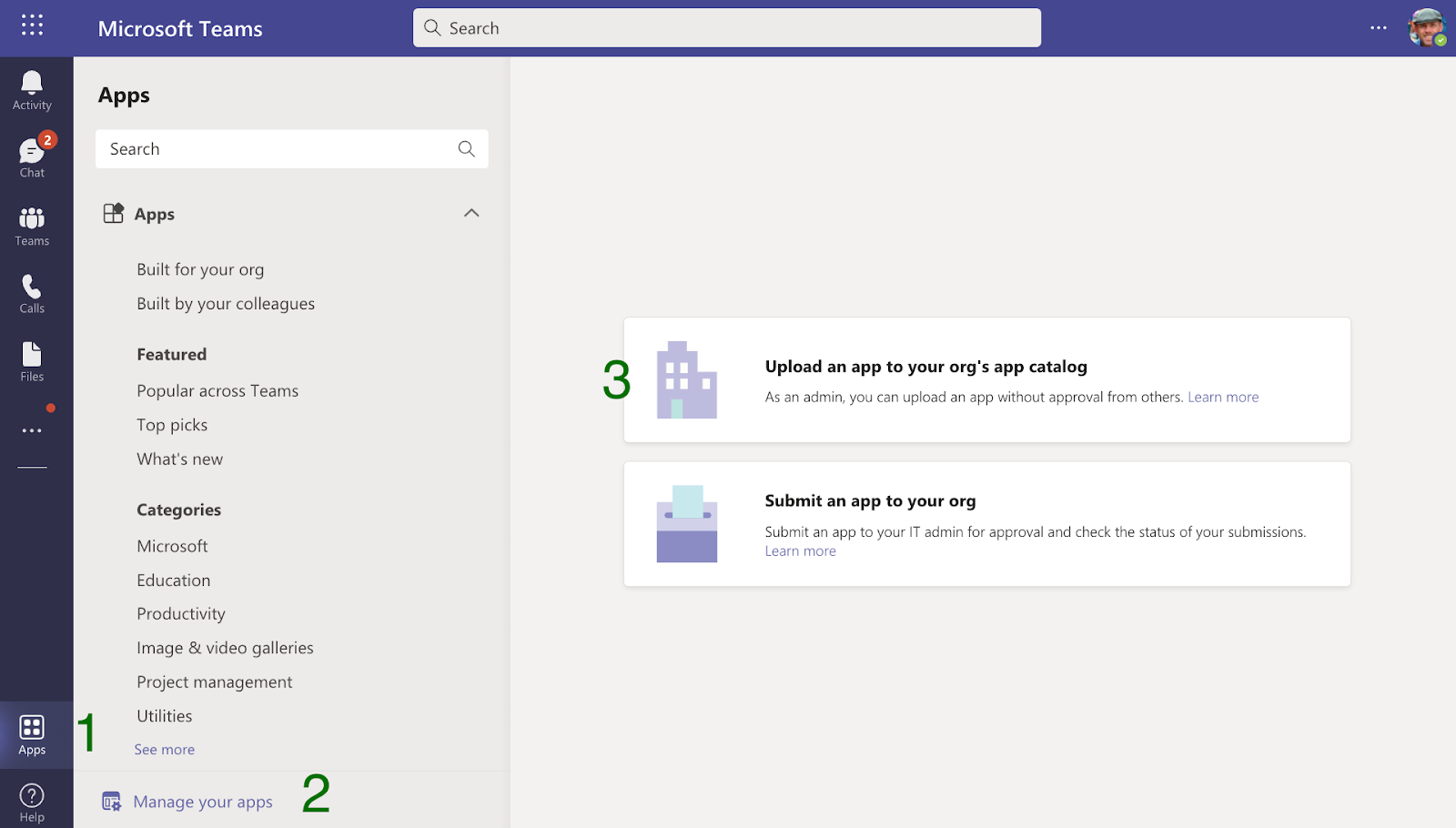
Task: Click Learn more on upload app card
Action: [x=1223, y=397]
